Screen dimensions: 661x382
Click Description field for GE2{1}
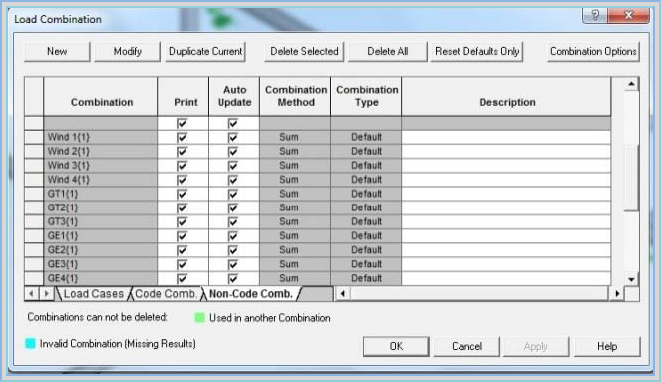click(506, 250)
